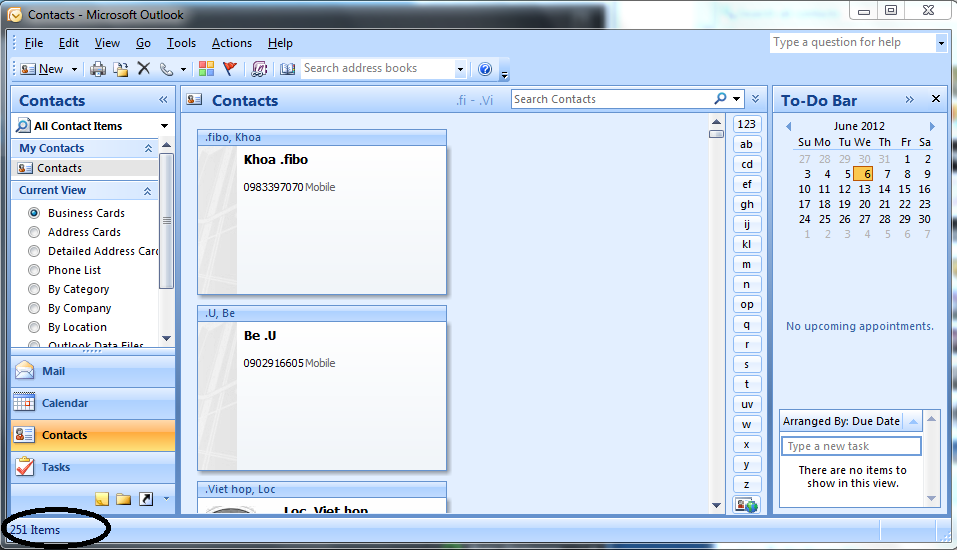Open Tasks from the navigation pane
The height and width of the screenshot is (550, 957).
pos(93,467)
